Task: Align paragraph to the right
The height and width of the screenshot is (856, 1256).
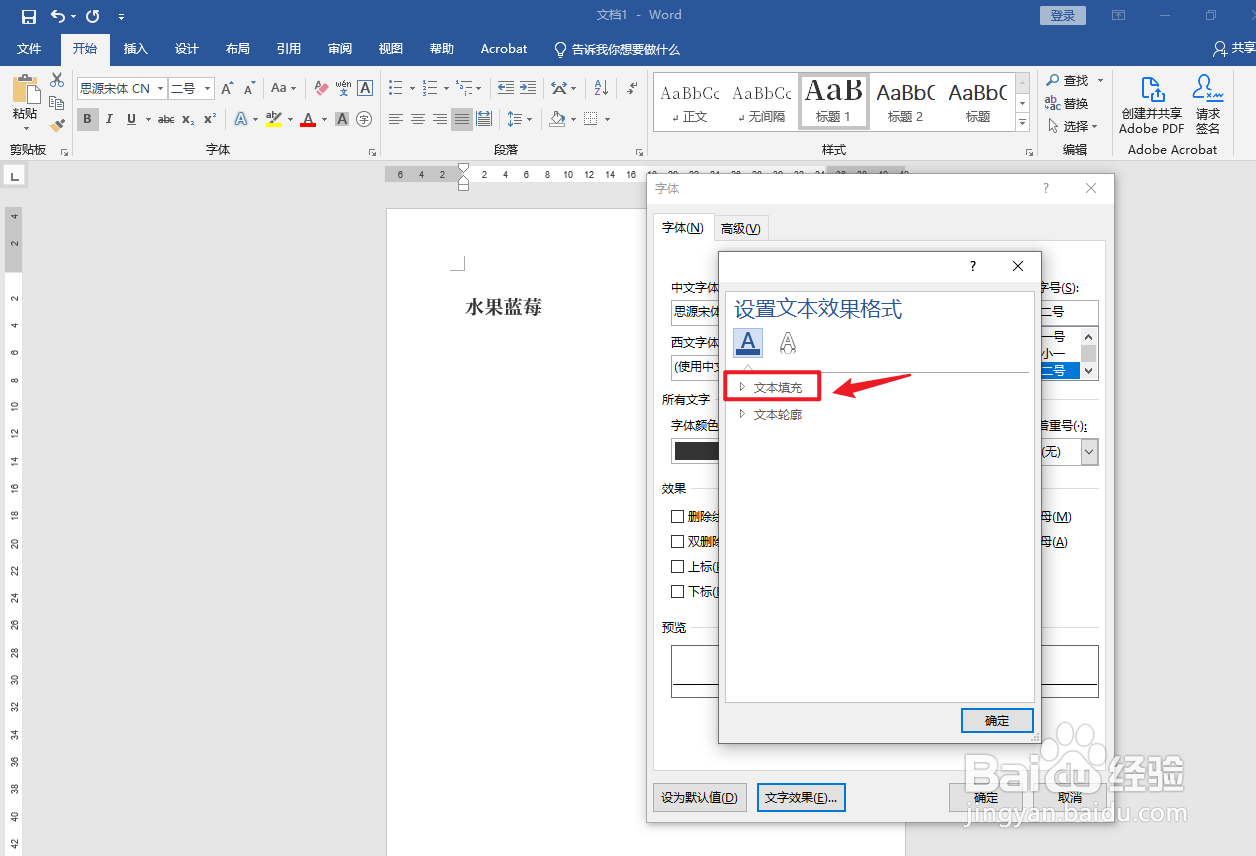Action: 439,119
